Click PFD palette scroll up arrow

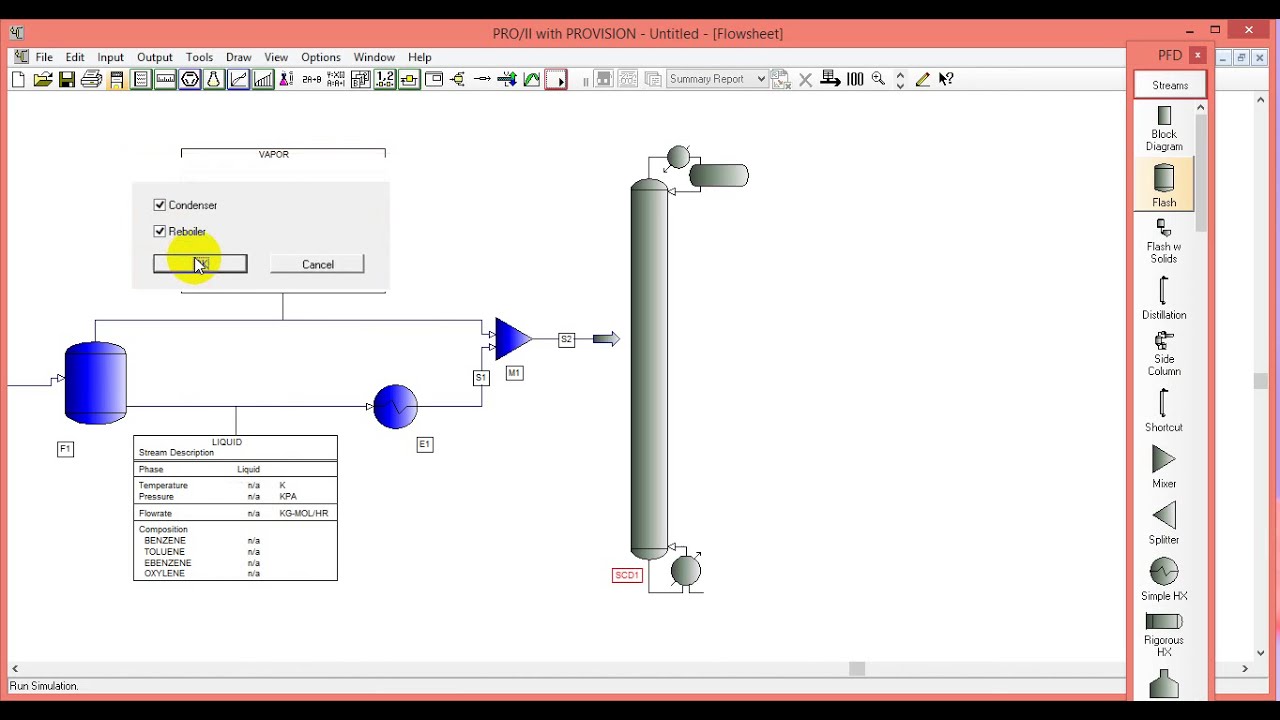click(1201, 107)
